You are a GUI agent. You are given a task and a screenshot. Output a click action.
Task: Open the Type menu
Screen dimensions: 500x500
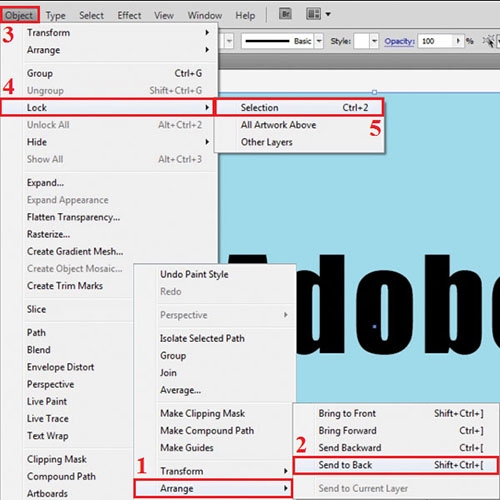click(56, 15)
